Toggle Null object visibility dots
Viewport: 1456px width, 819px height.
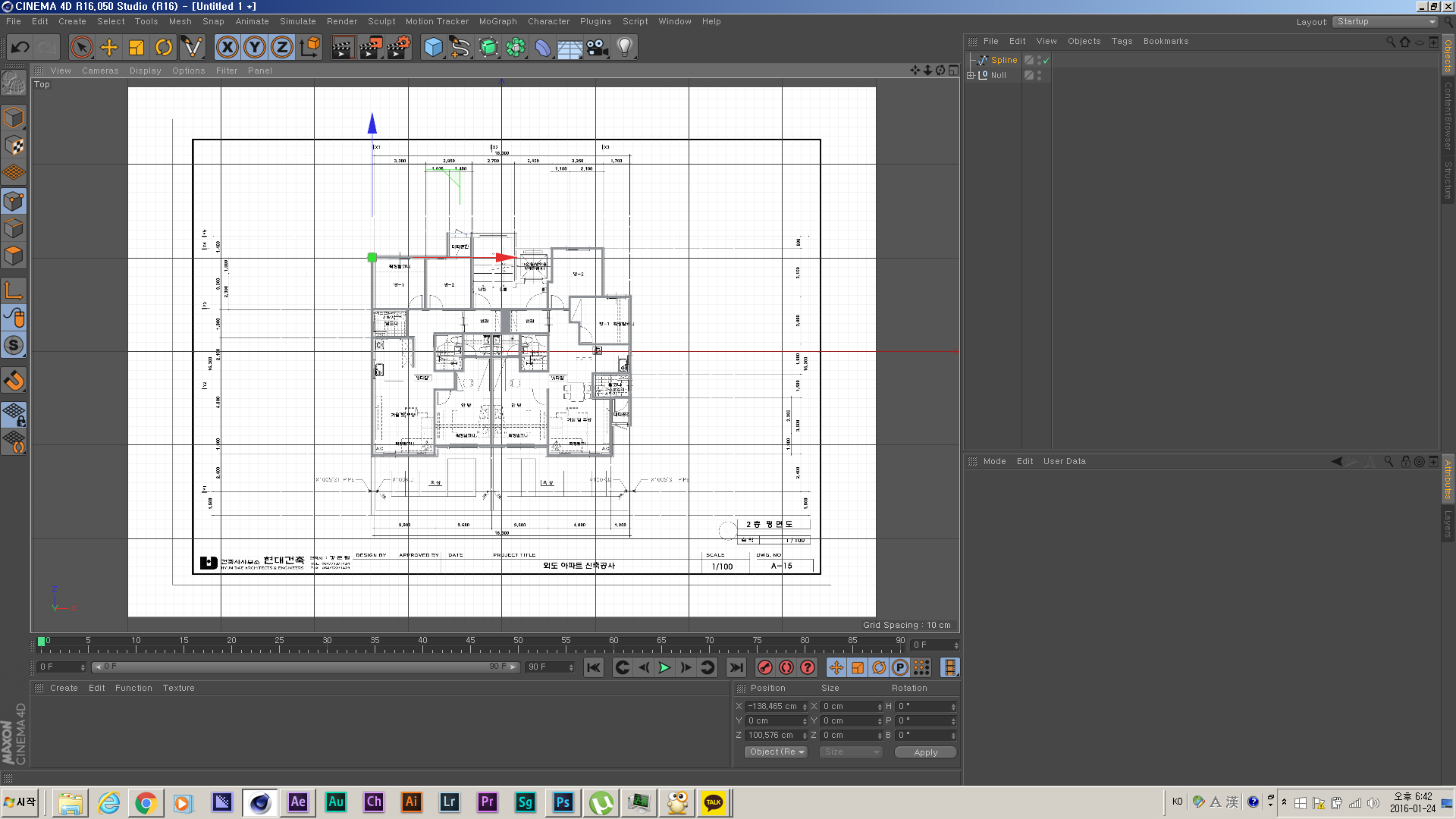coord(1039,75)
